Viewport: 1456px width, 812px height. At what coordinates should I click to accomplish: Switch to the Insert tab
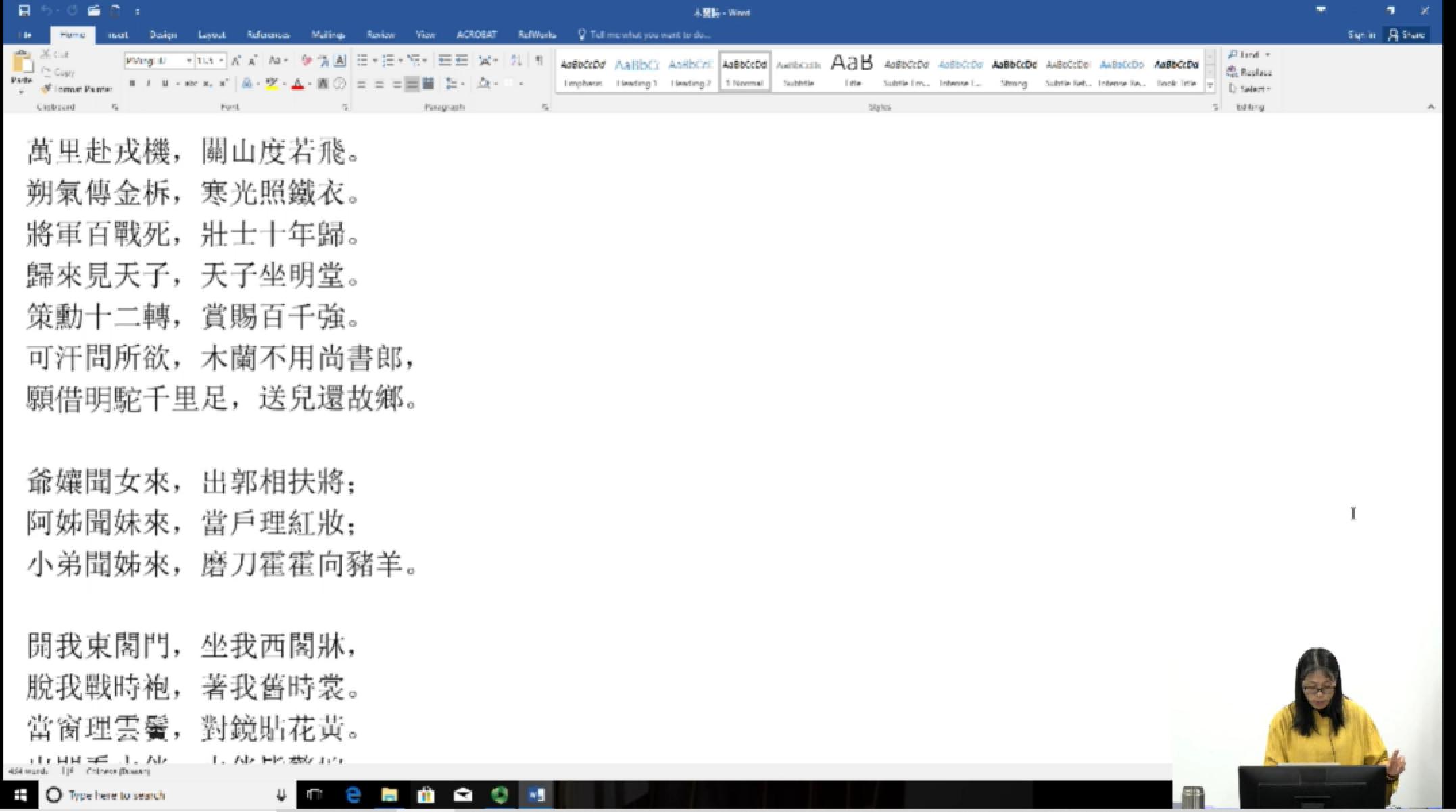[118, 34]
